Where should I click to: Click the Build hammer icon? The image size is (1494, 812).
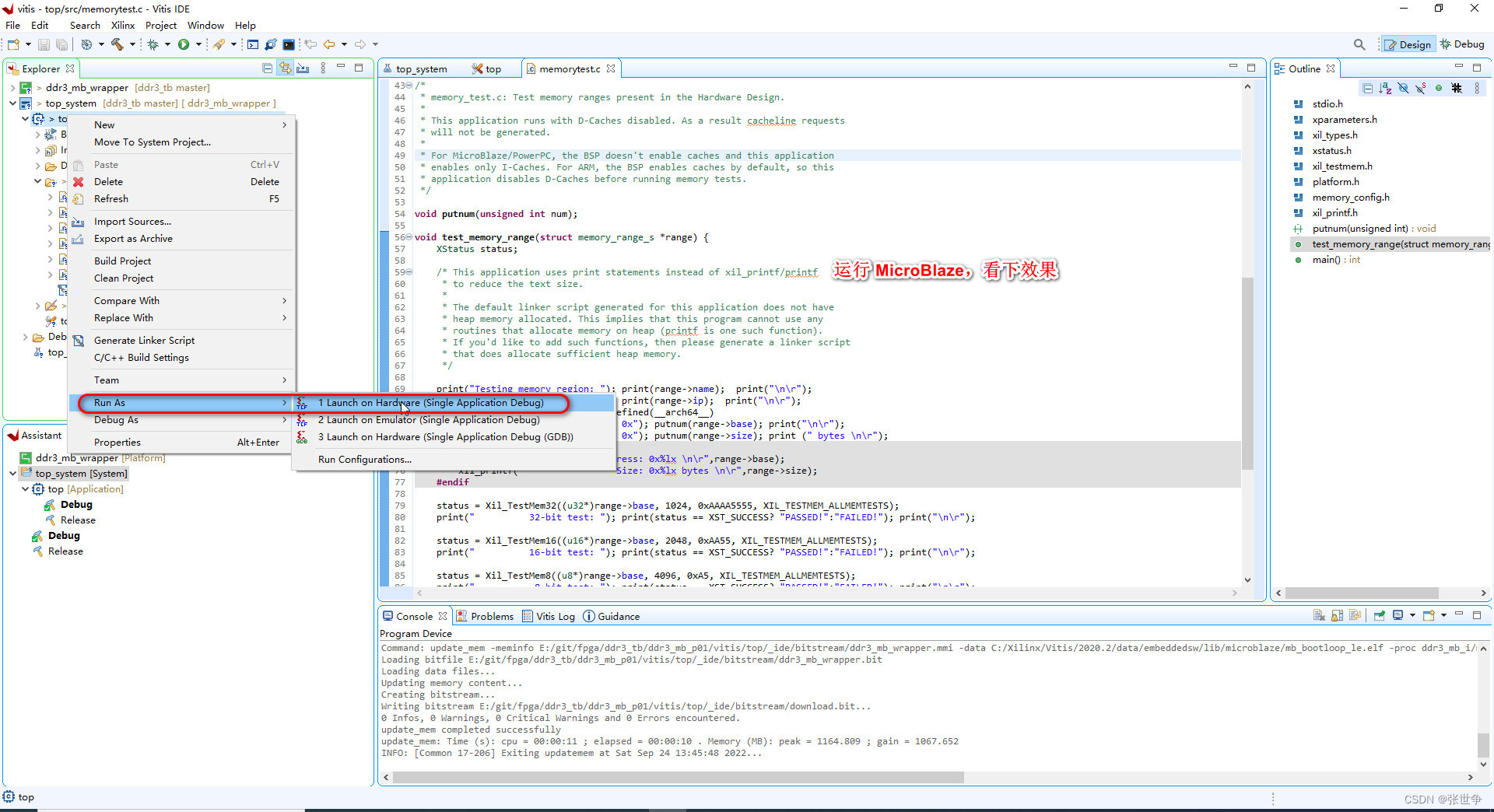(x=117, y=44)
